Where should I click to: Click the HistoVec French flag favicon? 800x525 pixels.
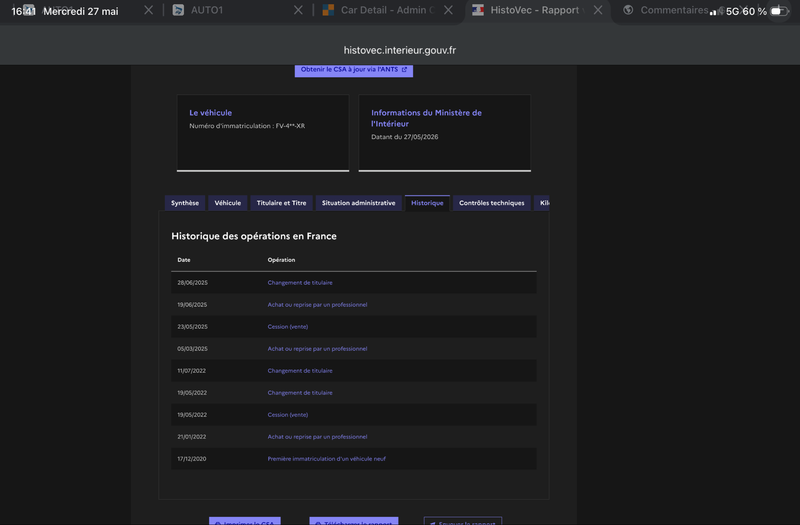point(478,10)
